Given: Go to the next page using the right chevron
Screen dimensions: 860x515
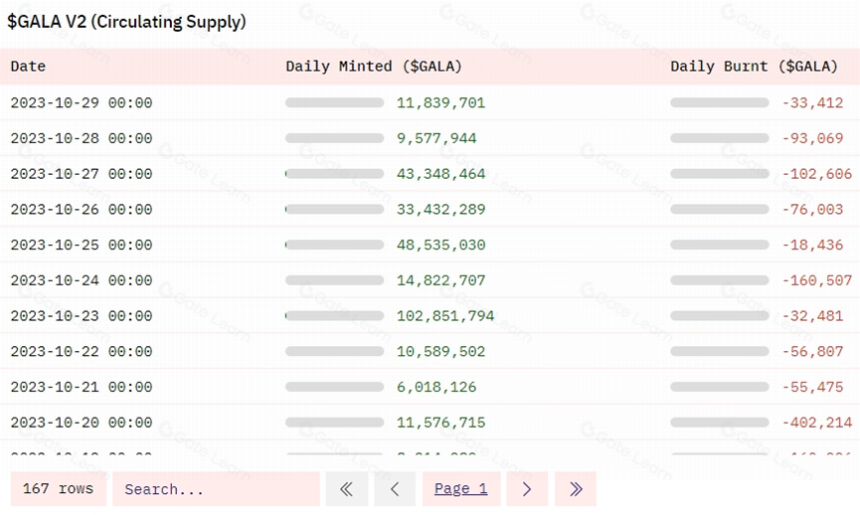Looking at the screenshot, I should pos(527,489).
